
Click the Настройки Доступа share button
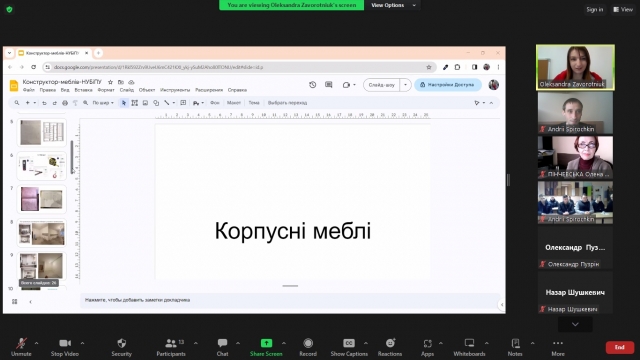click(448, 85)
